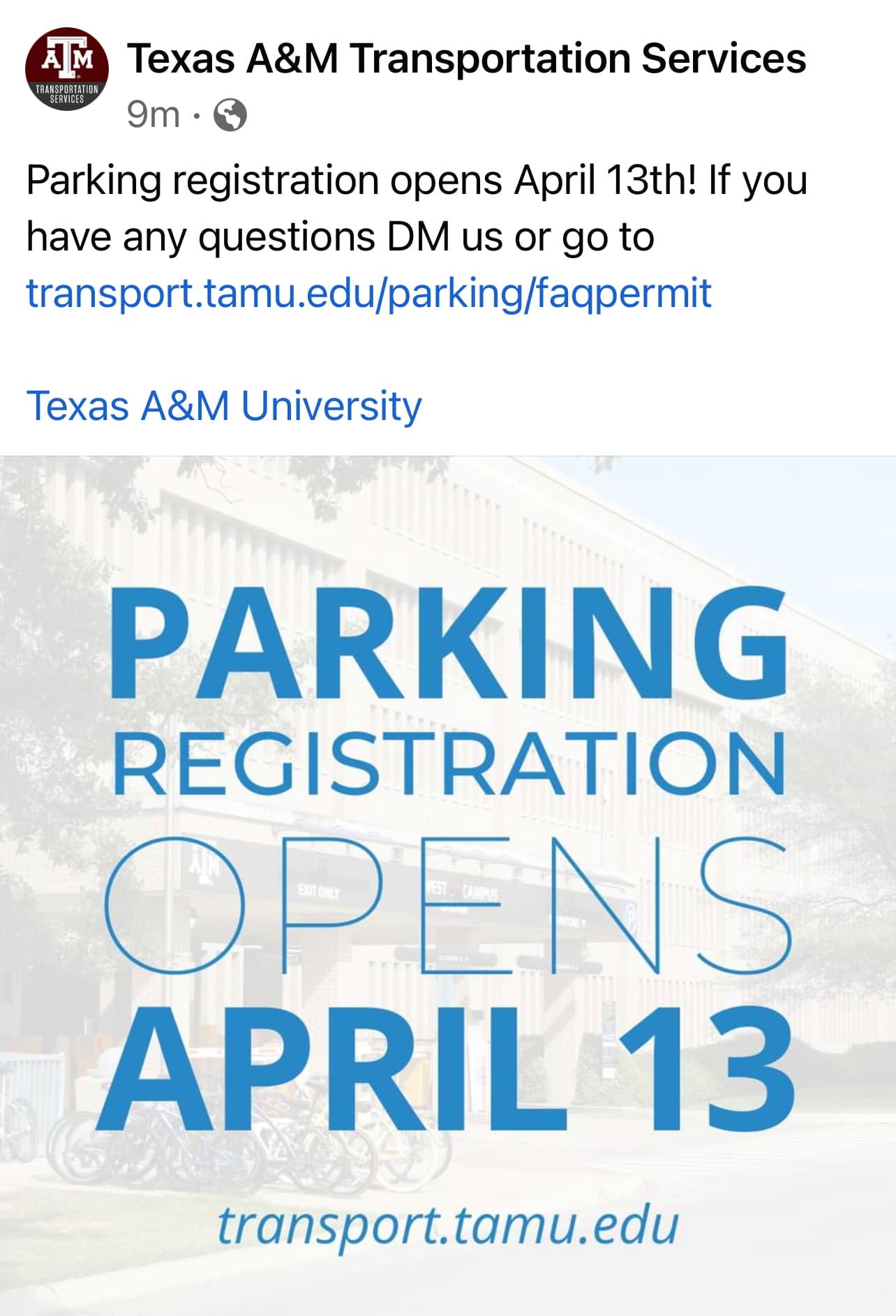This screenshot has width=896, height=1316.
Task: Open the transport.tamu.edu/parking/faqpermit link
Action: (368, 293)
